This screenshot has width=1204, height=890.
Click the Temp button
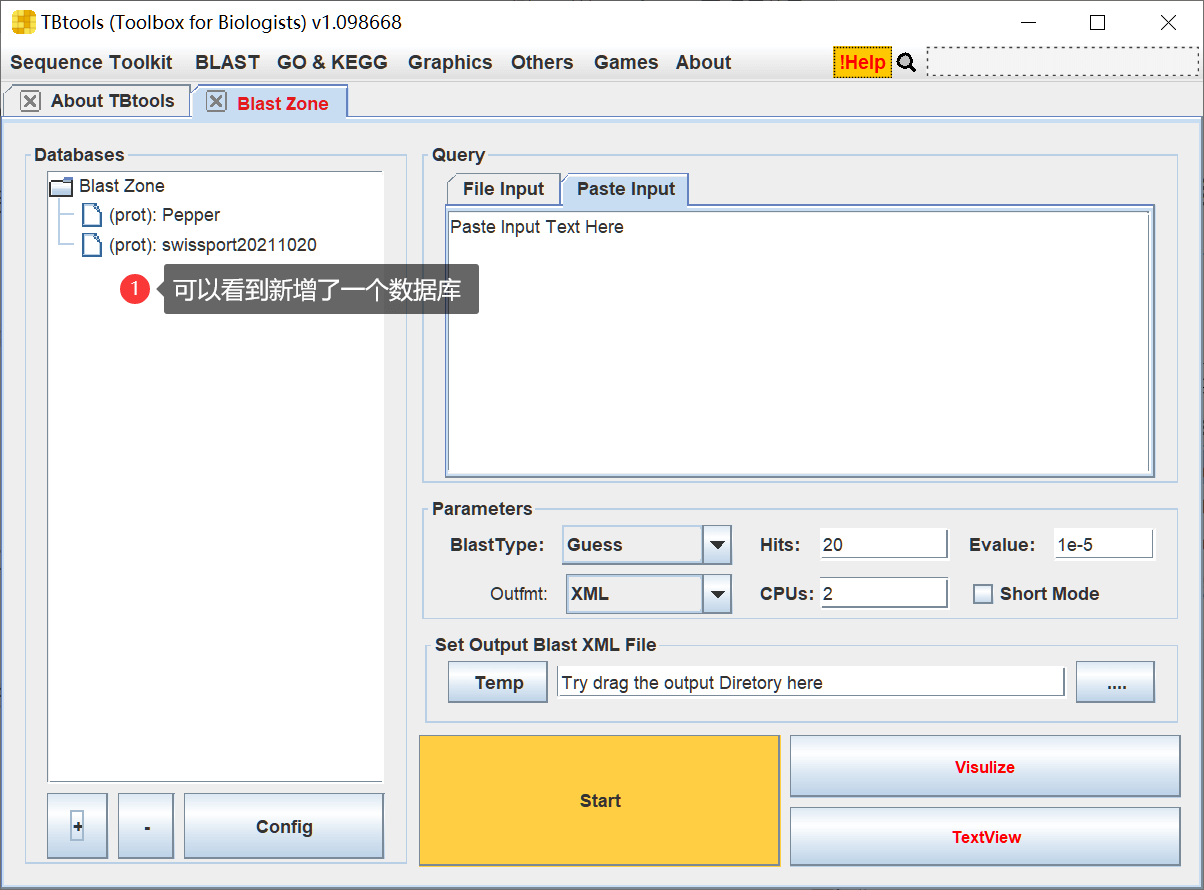pos(498,683)
